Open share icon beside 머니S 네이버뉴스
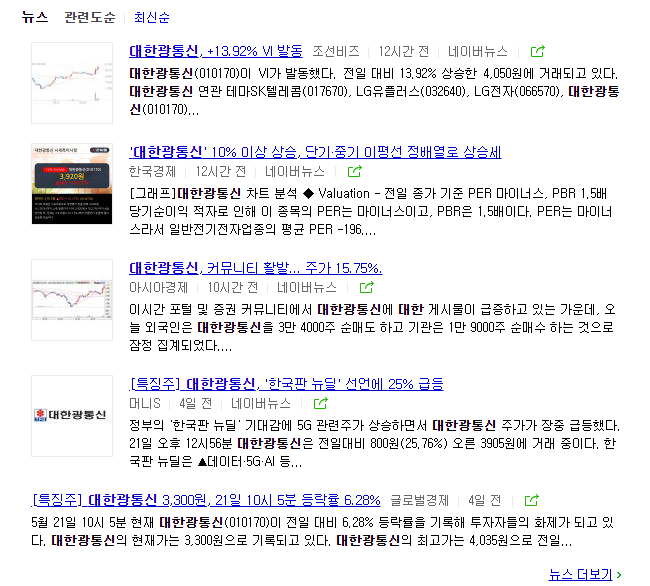 [320, 403]
